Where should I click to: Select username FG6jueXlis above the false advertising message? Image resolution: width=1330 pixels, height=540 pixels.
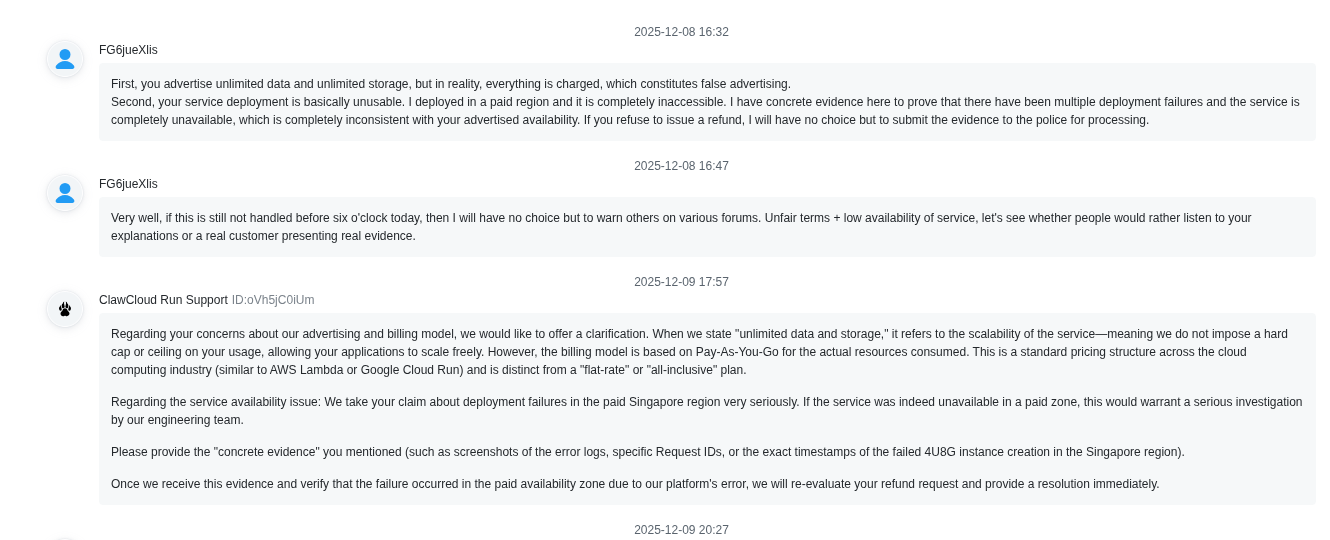click(x=128, y=50)
